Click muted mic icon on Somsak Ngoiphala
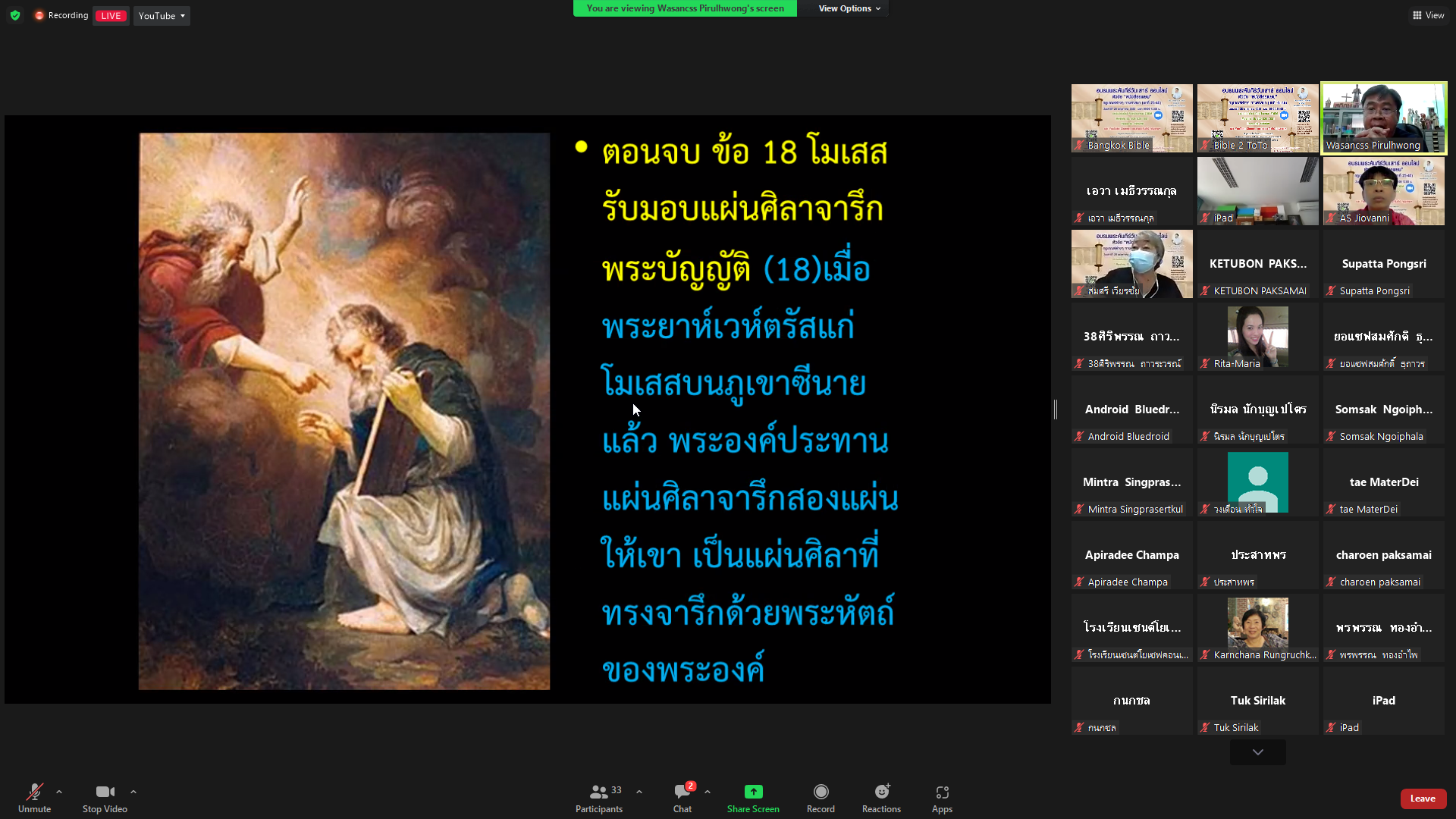This screenshot has height=819, width=1456. point(1331,436)
